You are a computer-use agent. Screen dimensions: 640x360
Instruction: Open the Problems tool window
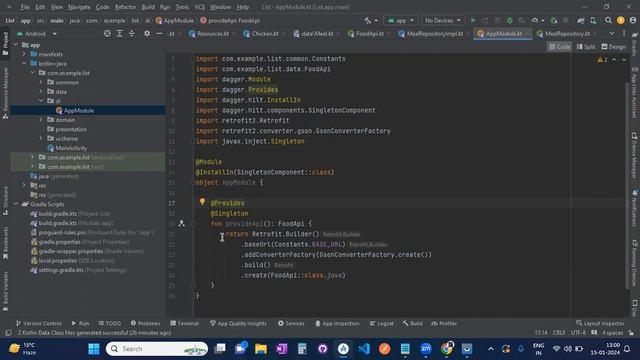pos(145,323)
